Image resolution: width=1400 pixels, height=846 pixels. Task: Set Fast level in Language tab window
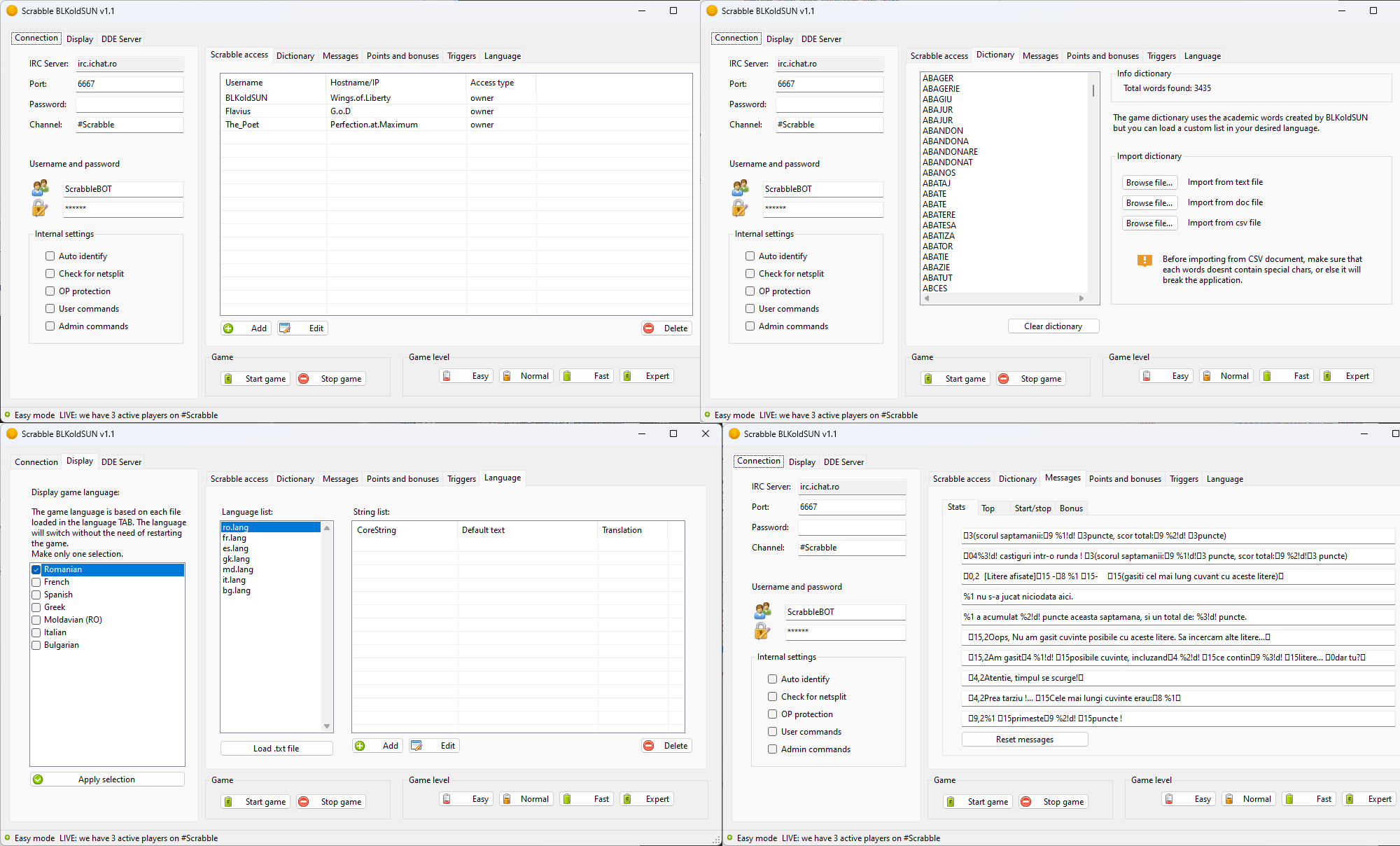pos(587,799)
